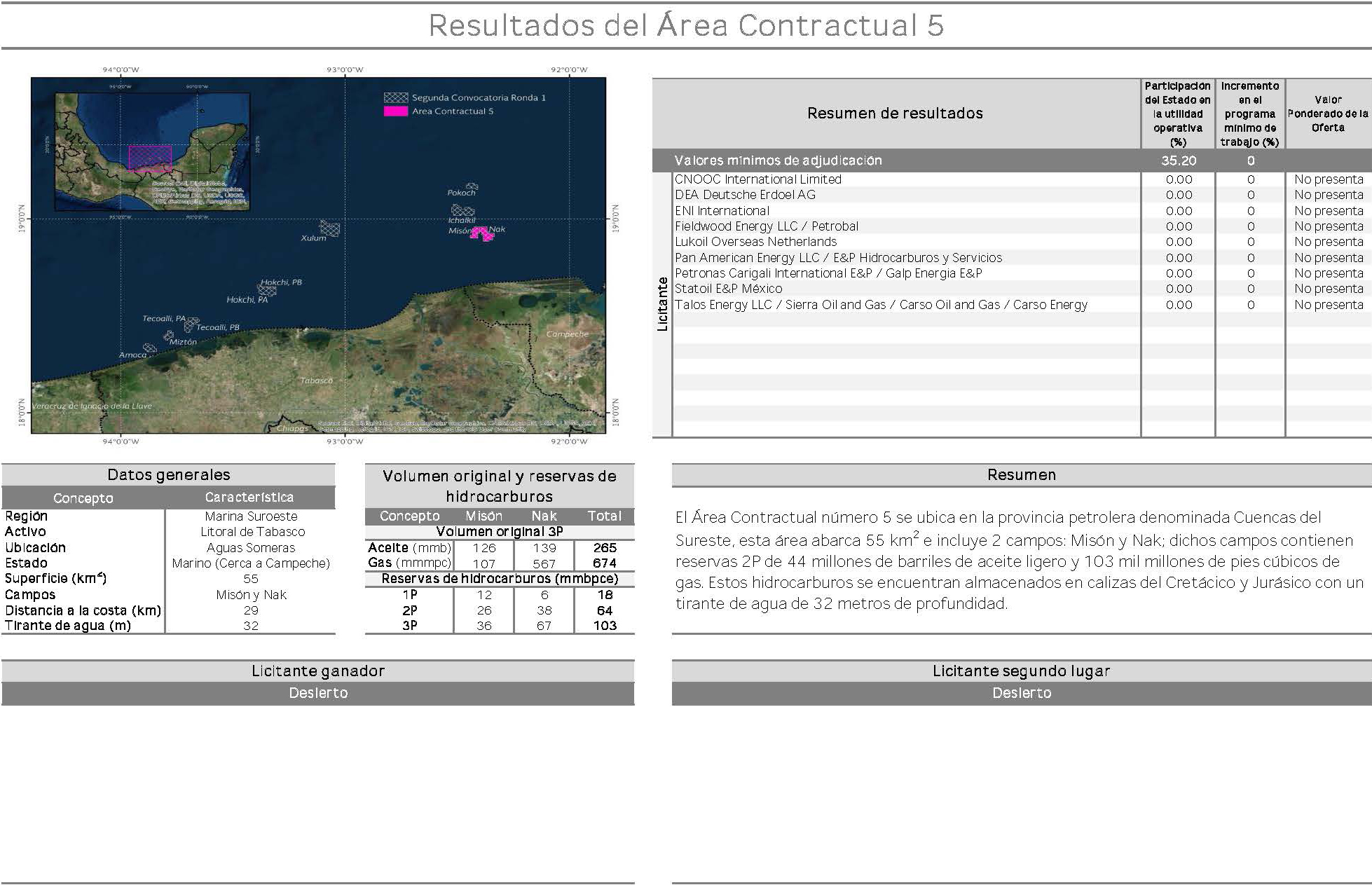The width and height of the screenshot is (1372, 885).
Task: Click Desierto under Licitante segundo lugar
Action: 1021,693
